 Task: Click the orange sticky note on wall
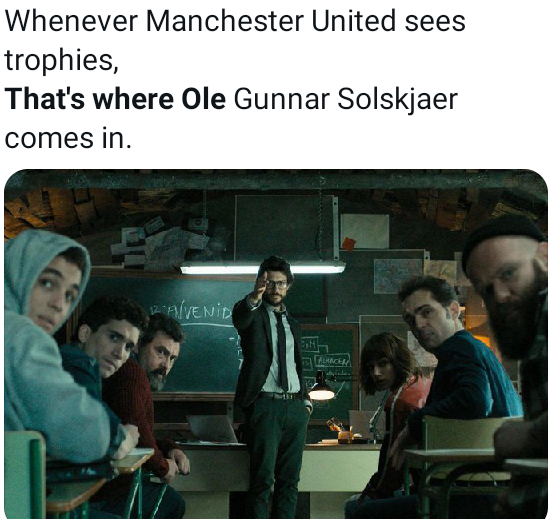pos(349,244)
